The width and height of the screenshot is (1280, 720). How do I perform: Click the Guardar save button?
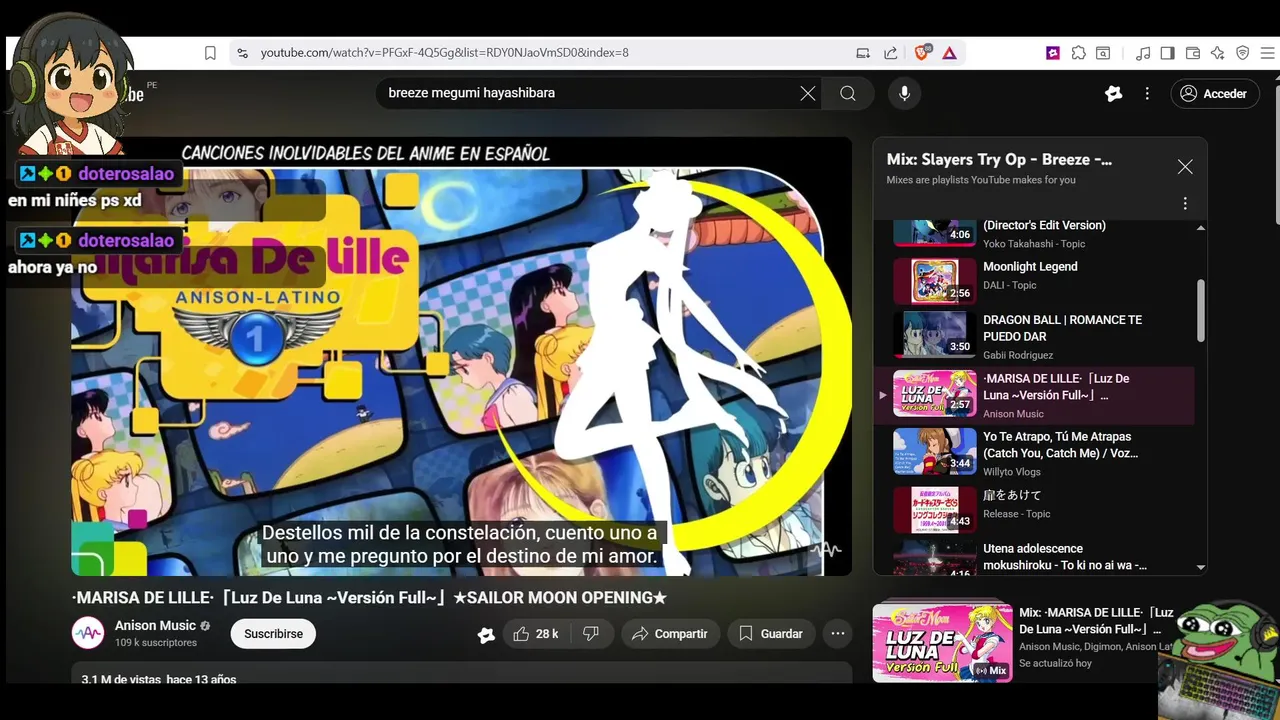coord(770,634)
